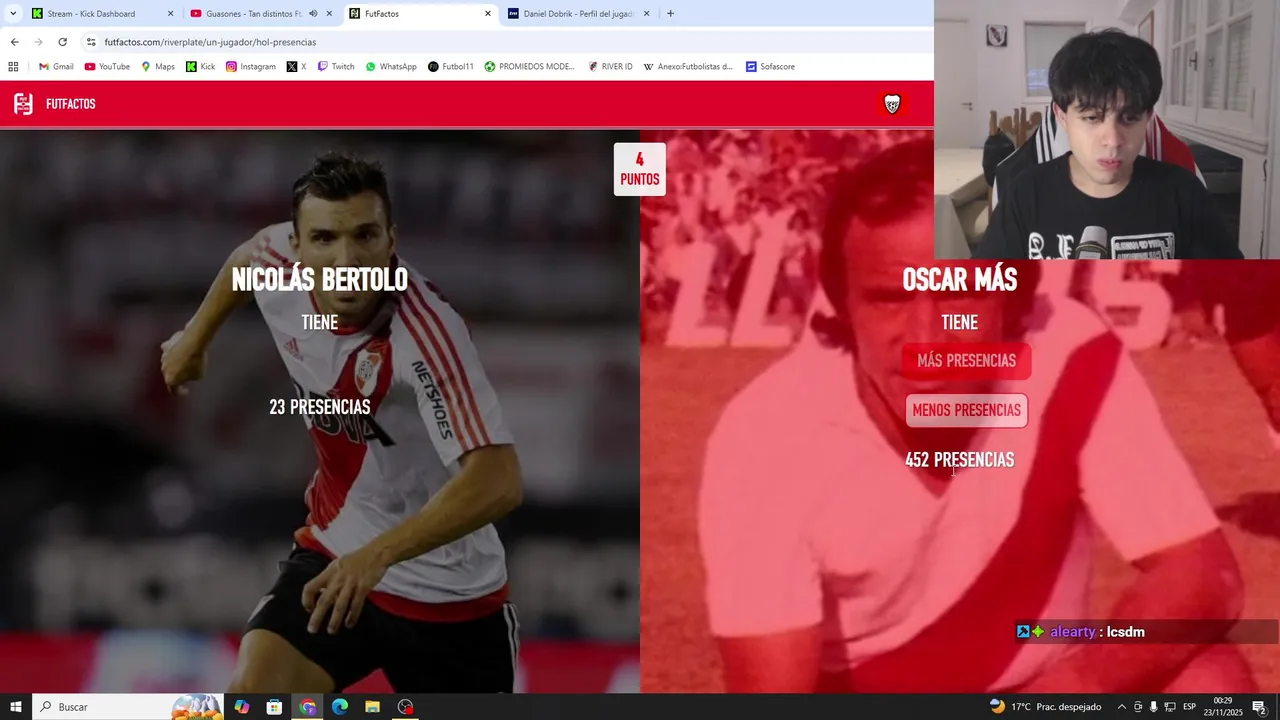Open the Kick bookmark
The width and height of the screenshot is (1280, 720).
point(200,67)
